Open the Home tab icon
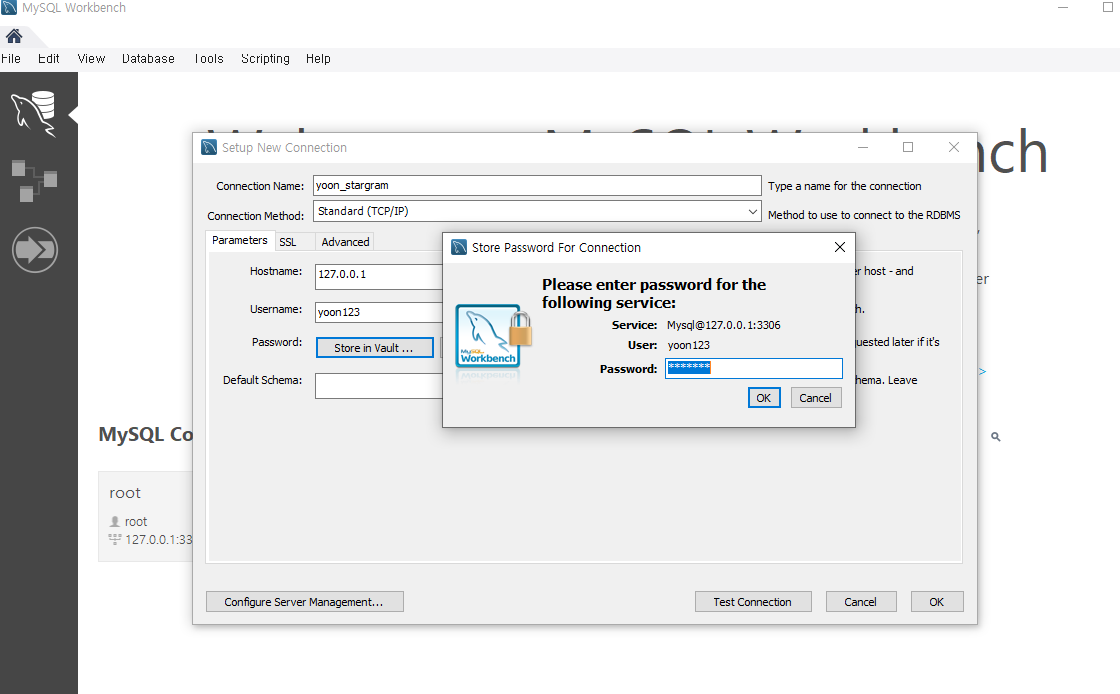This screenshot has height=694, width=1120. click(14, 36)
